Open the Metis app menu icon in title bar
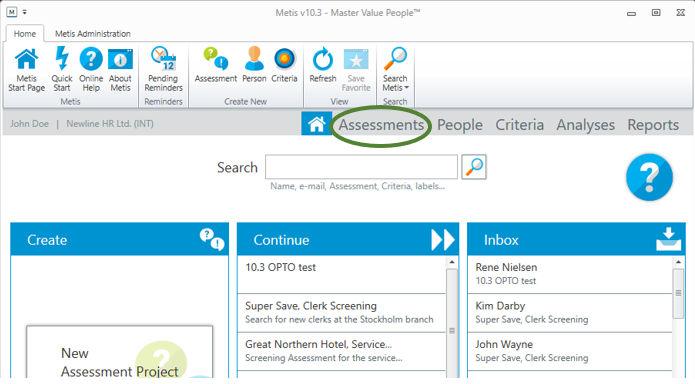Screen dimensions: 695x384 (12, 12)
